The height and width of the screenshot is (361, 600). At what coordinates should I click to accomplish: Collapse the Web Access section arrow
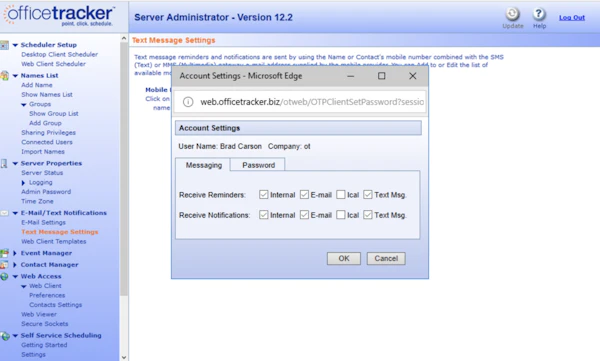[15, 276]
